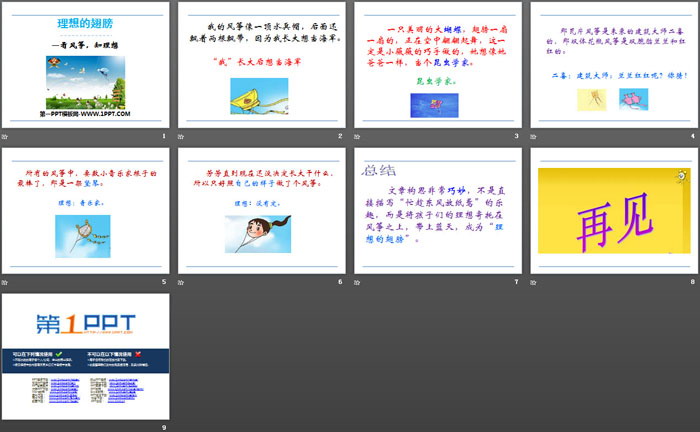Select slide 6 with the girl cartoon
The image size is (700, 432).
[261, 211]
